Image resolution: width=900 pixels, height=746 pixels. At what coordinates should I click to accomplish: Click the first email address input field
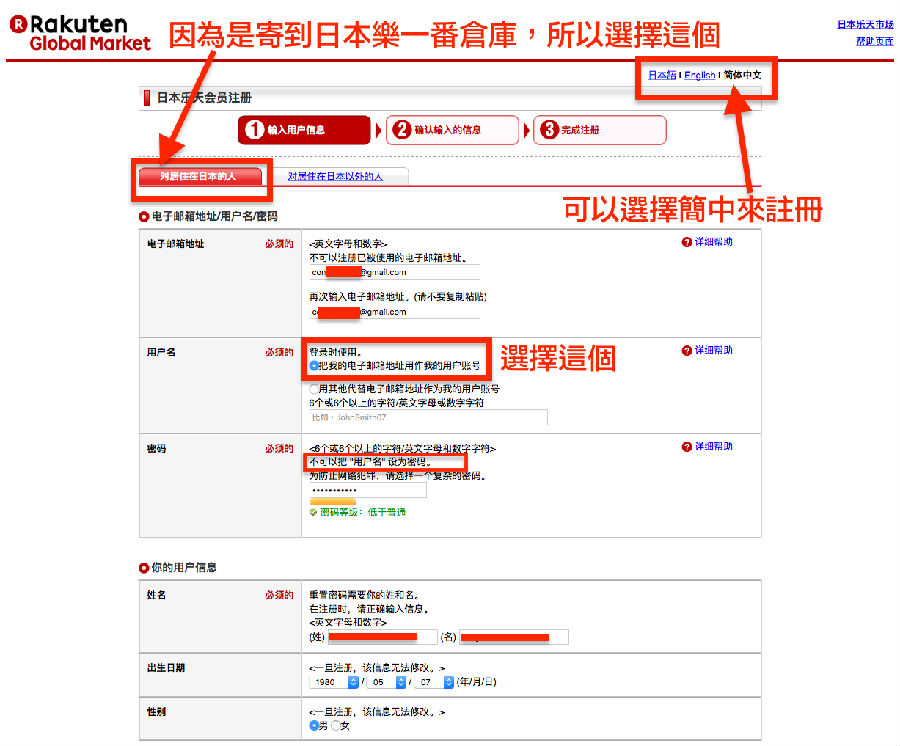(x=394, y=272)
